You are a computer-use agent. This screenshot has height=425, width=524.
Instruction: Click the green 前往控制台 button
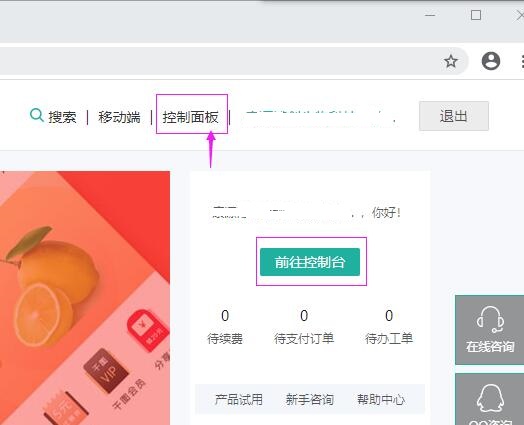tap(310, 262)
